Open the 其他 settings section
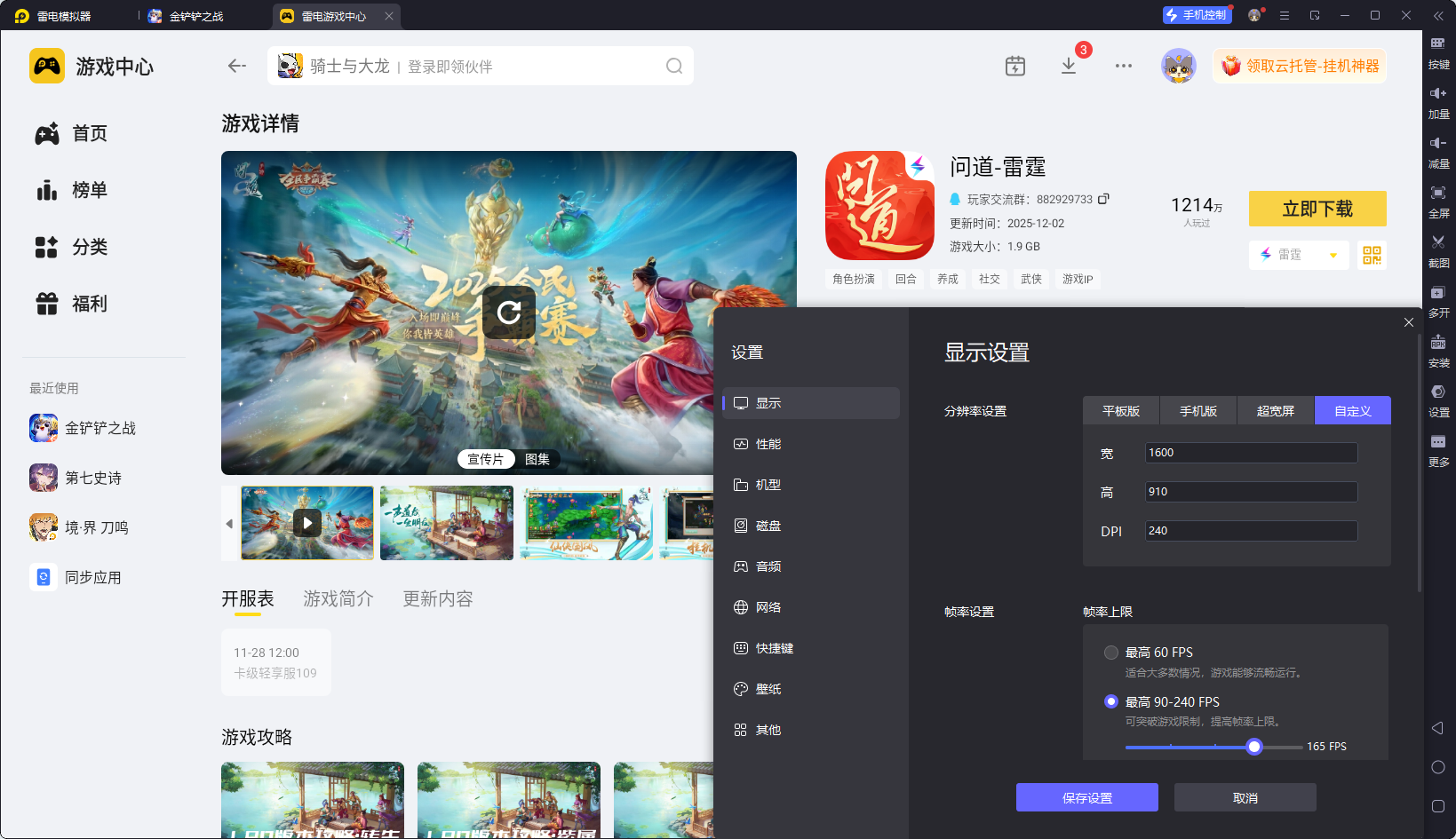This screenshot has height=839, width=1456. [811, 730]
